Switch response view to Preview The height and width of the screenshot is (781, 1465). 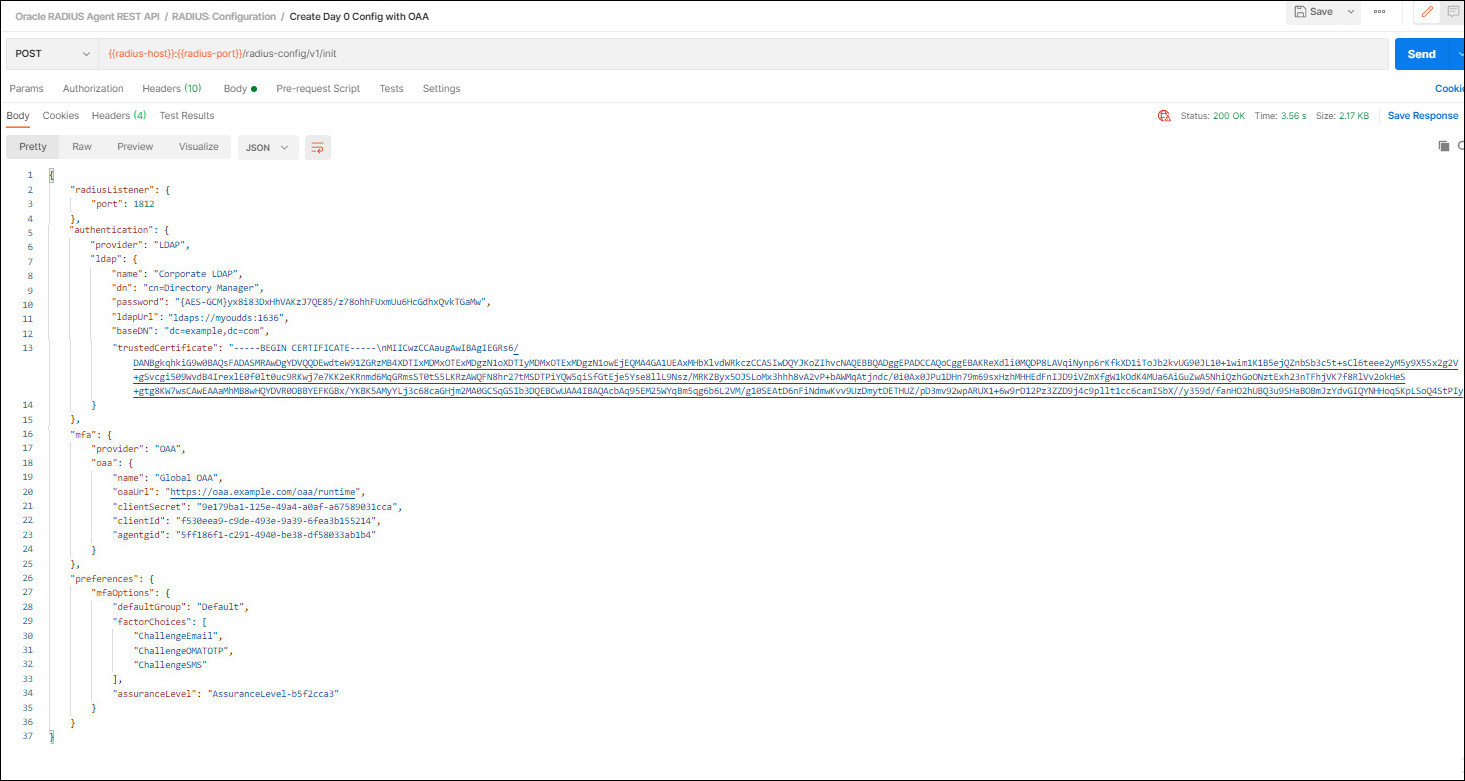point(135,147)
